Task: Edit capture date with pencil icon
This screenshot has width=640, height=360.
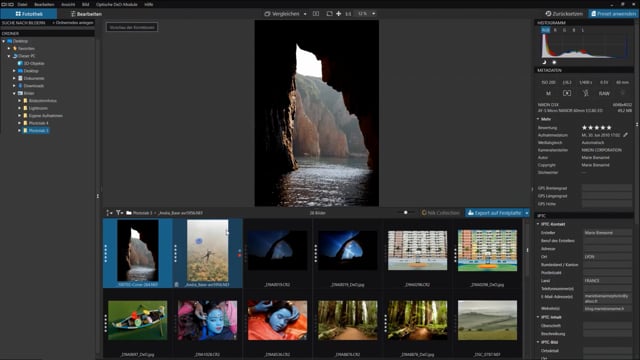Action: [x=625, y=135]
